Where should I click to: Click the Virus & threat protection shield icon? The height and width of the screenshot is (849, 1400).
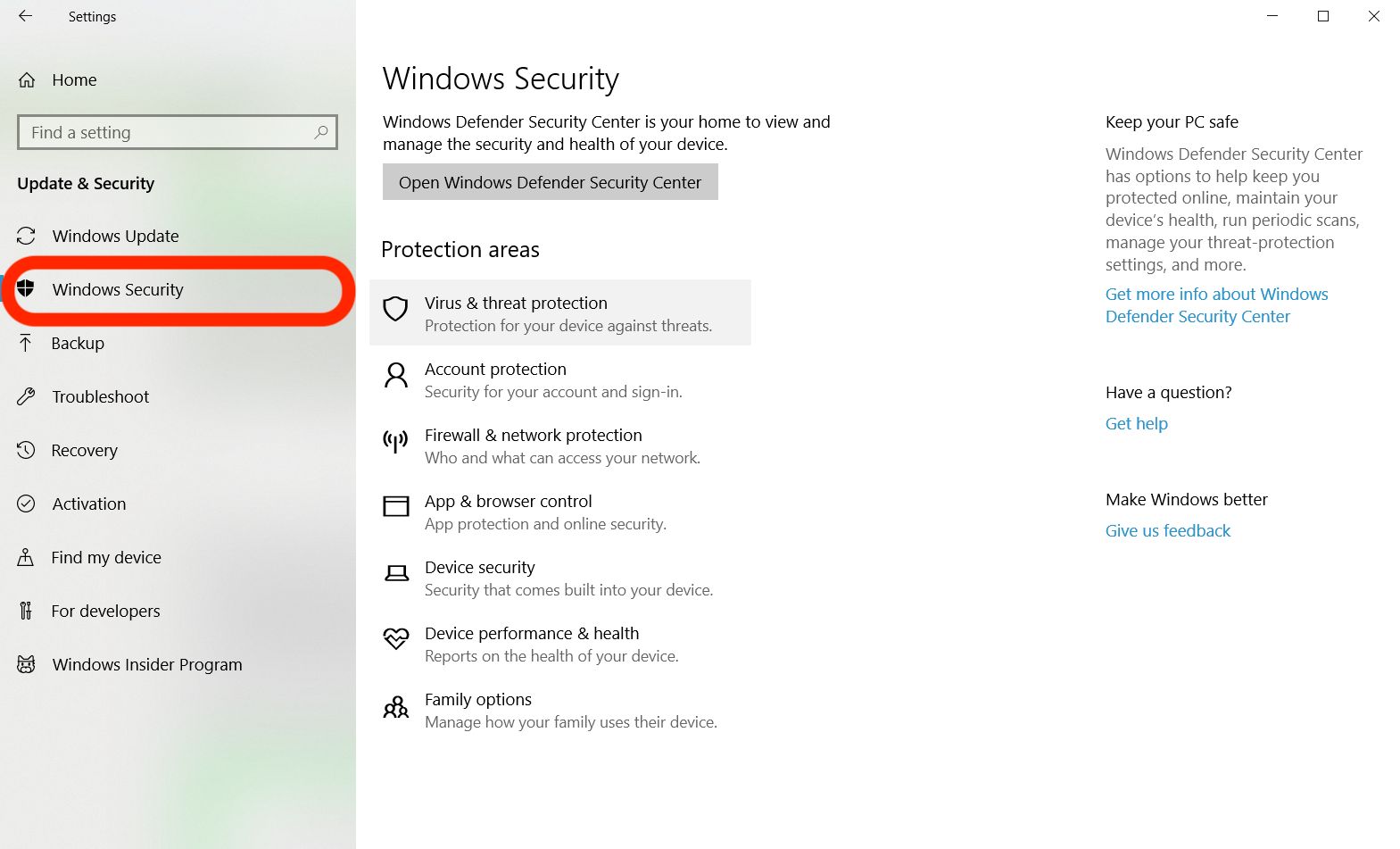[395, 309]
